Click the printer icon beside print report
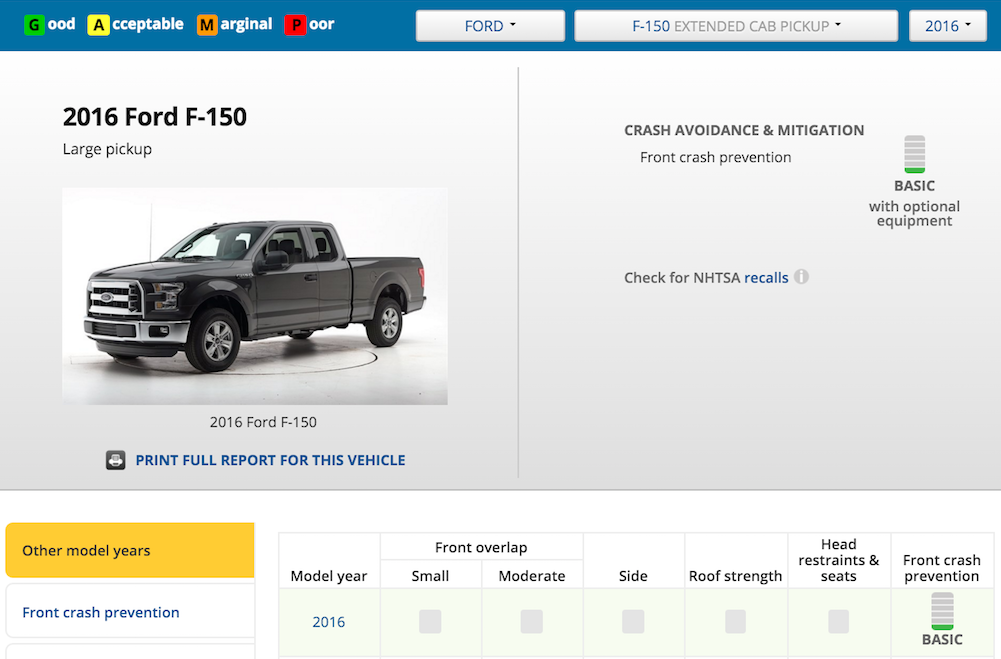Viewport: 1001px width, 659px height. click(116, 460)
